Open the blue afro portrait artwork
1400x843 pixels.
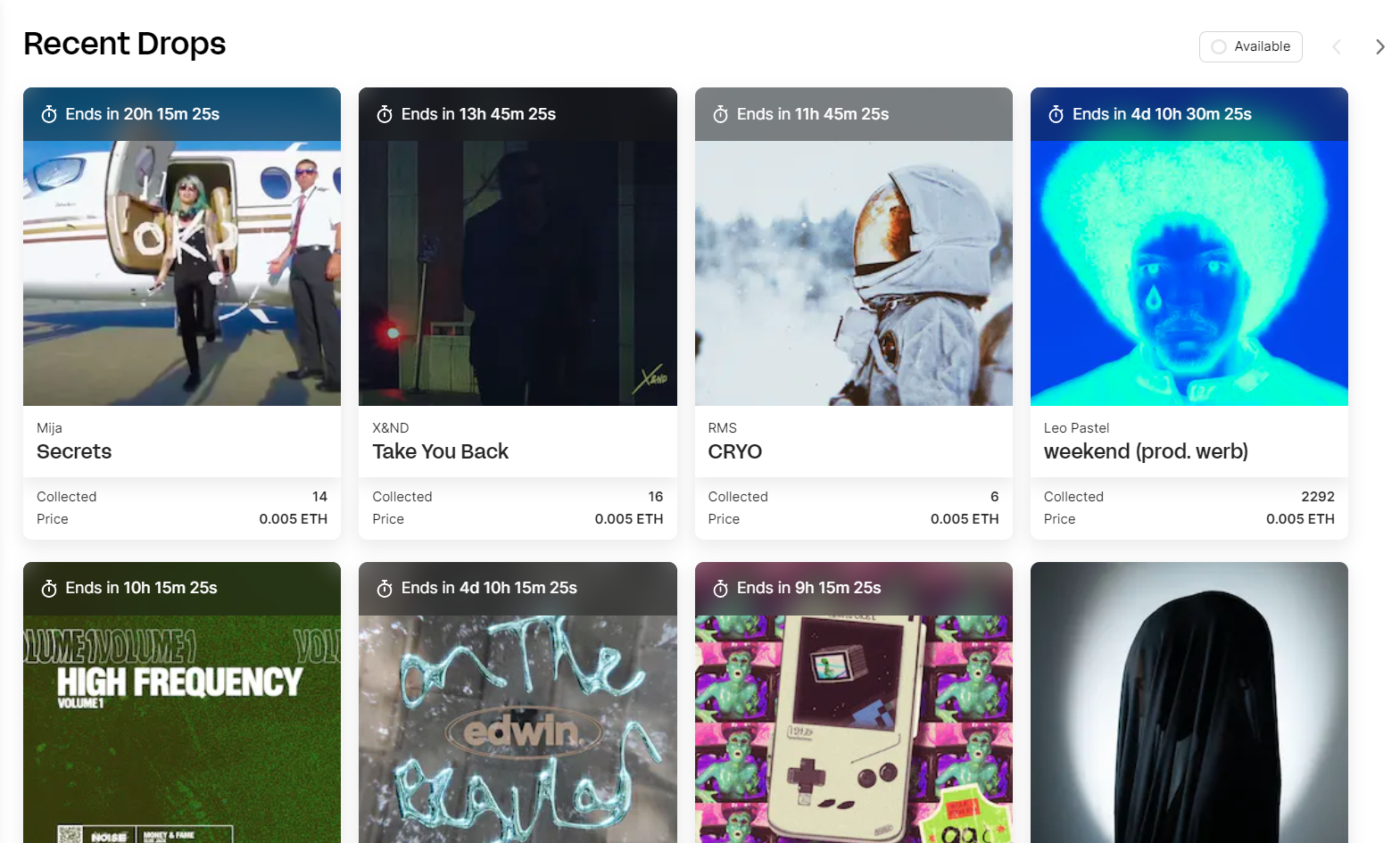[x=1189, y=273]
